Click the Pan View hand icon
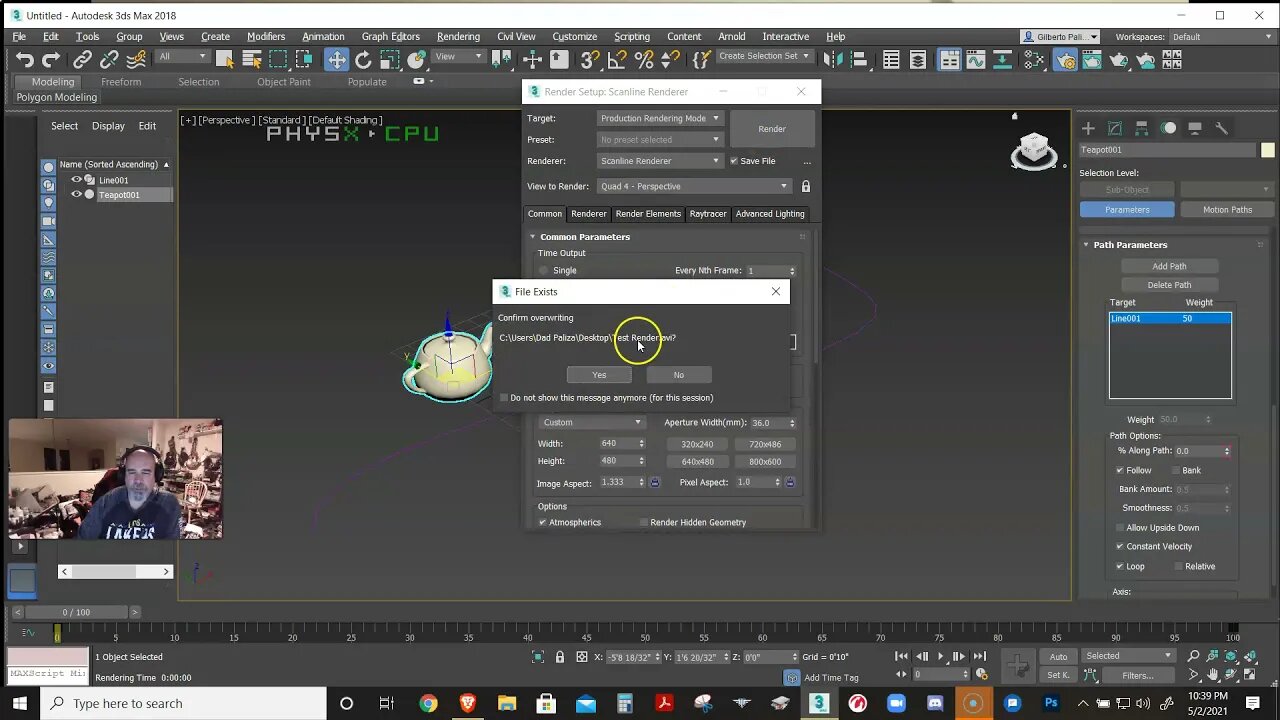Image resolution: width=1280 pixels, height=720 pixels. [1213, 675]
